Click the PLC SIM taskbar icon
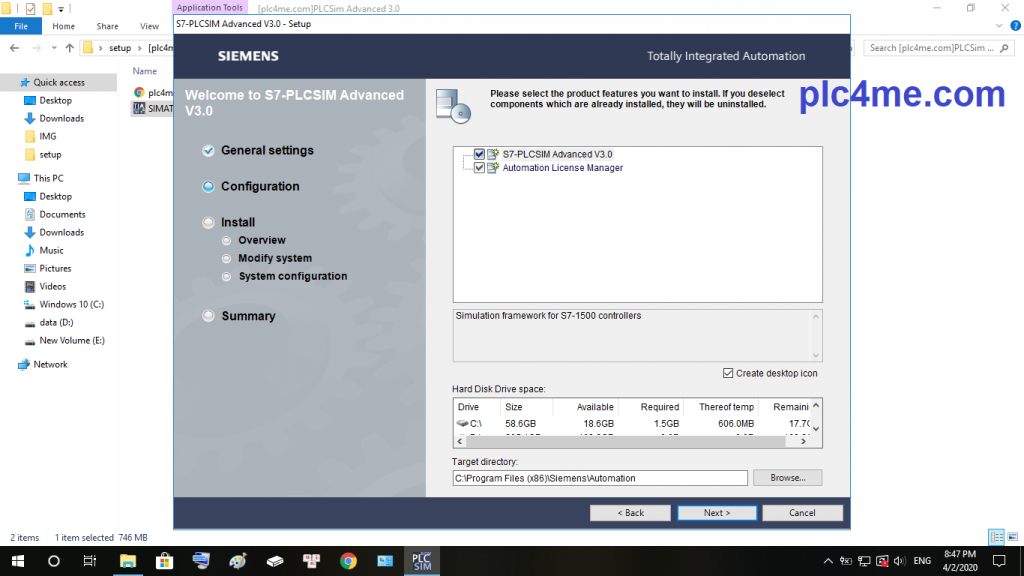1024x576 pixels. point(421,560)
